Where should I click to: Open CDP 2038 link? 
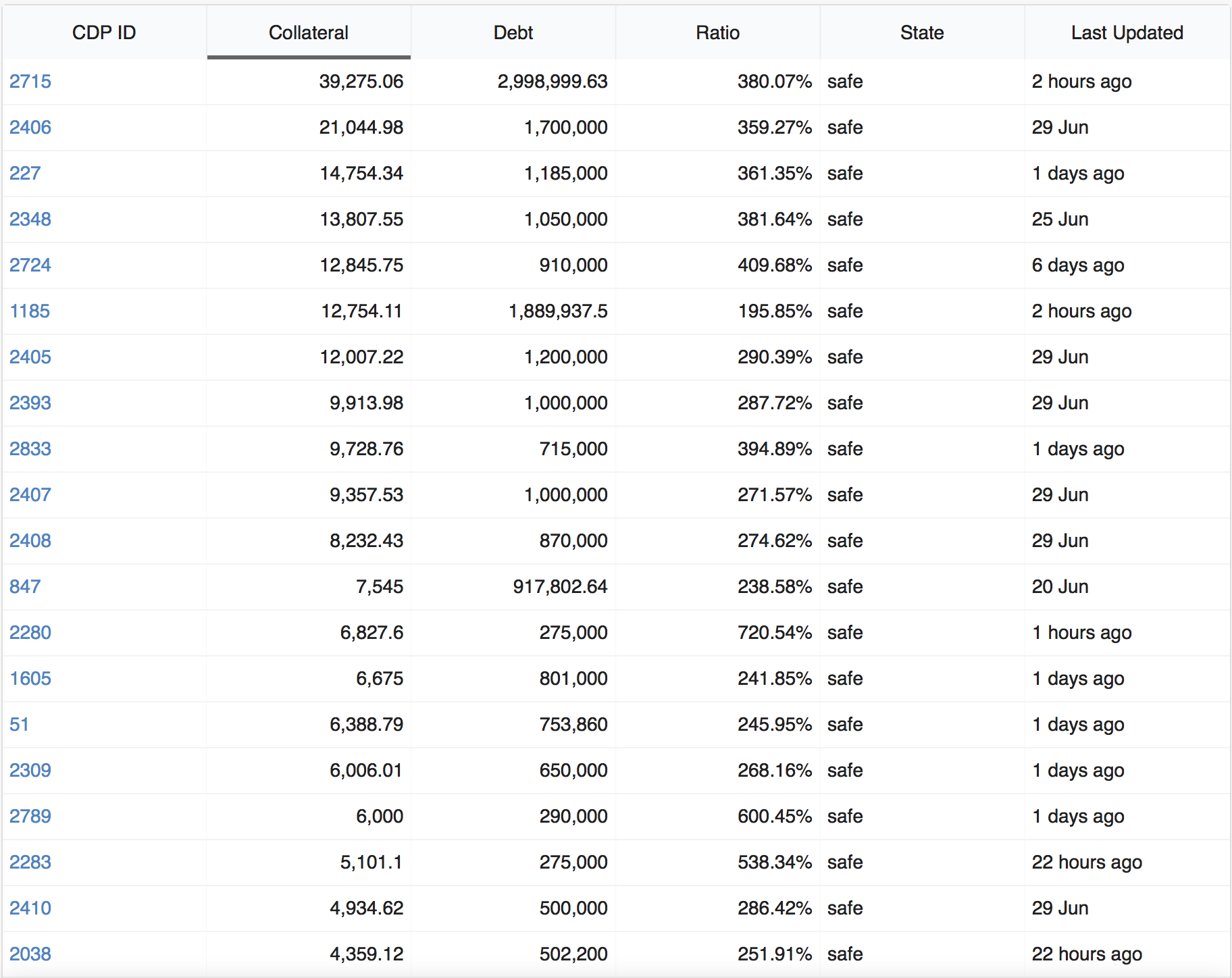pos(30,954)
